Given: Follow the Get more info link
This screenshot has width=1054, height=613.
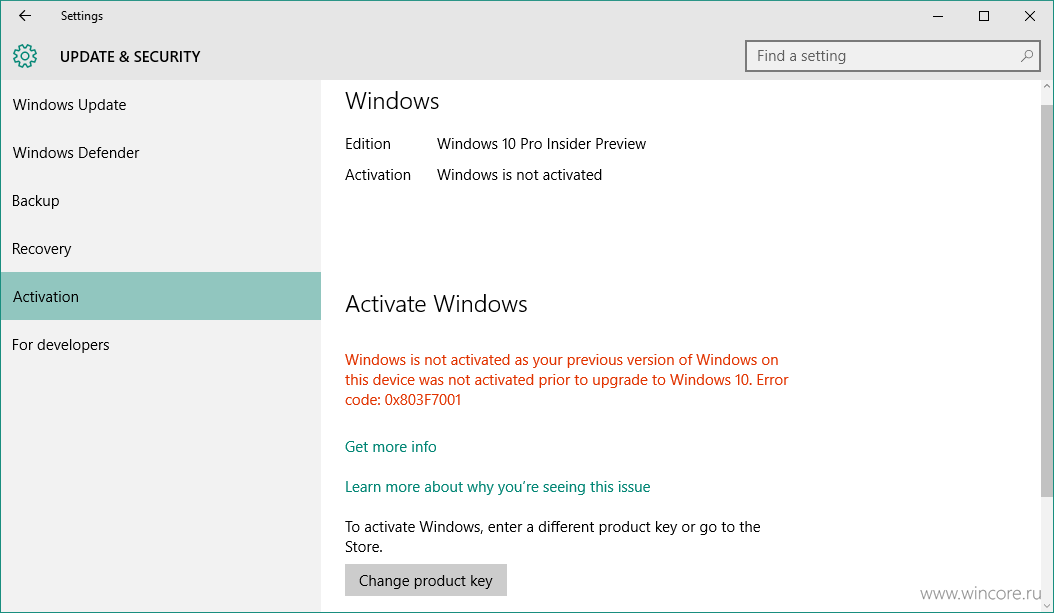Looking at the screenshot, I should pos(391,447).
